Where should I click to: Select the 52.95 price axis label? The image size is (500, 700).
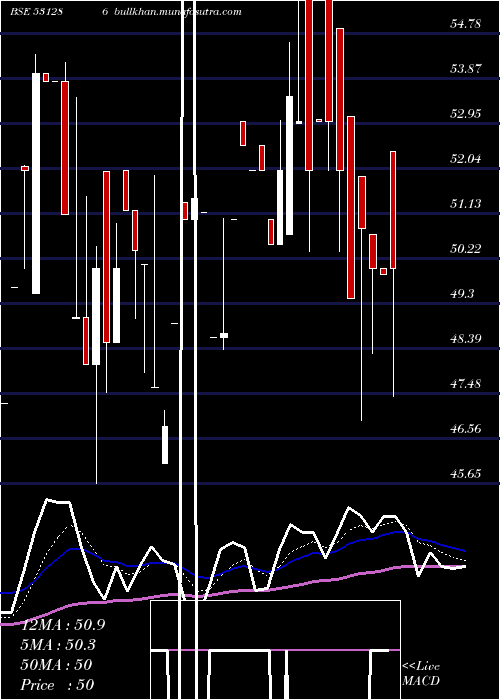(x=466, y=113)
